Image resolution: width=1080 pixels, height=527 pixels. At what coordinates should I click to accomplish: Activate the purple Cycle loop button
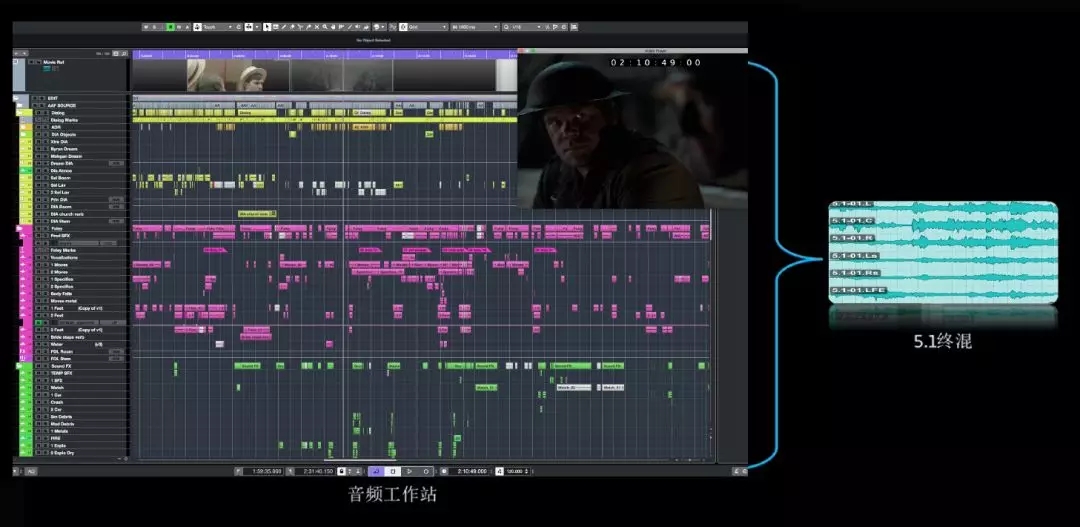click(376, 470)
